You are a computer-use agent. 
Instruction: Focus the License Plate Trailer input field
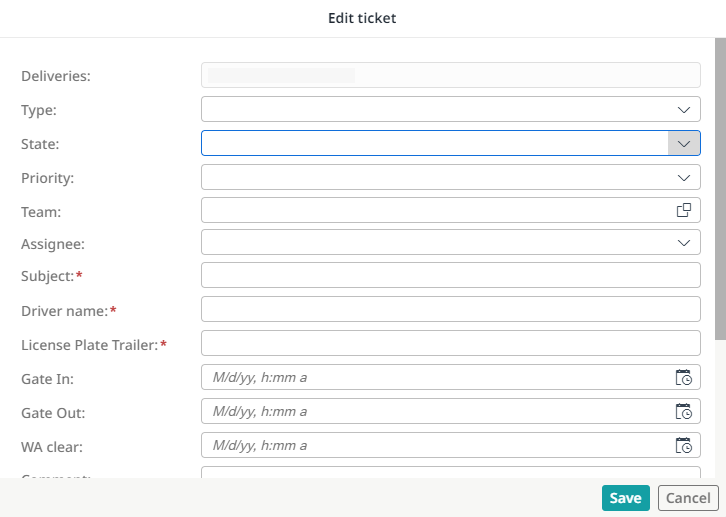pos(451,343)
